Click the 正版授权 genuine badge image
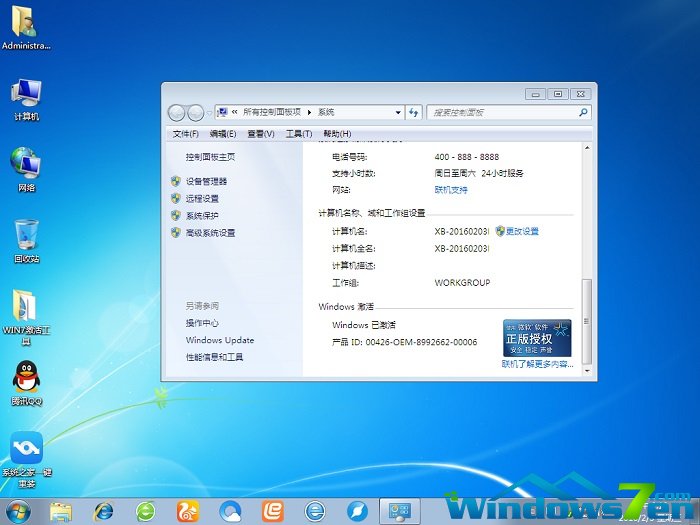This screenshot has width=700, height=525. (x=537, y=338)
